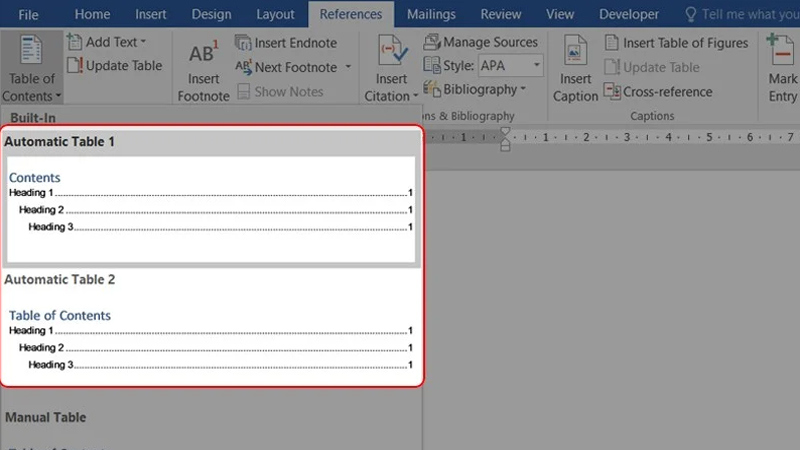Viewport: 800px width, 450px height.
Task: Open the citation Style APA combo box
Action: 509,66
